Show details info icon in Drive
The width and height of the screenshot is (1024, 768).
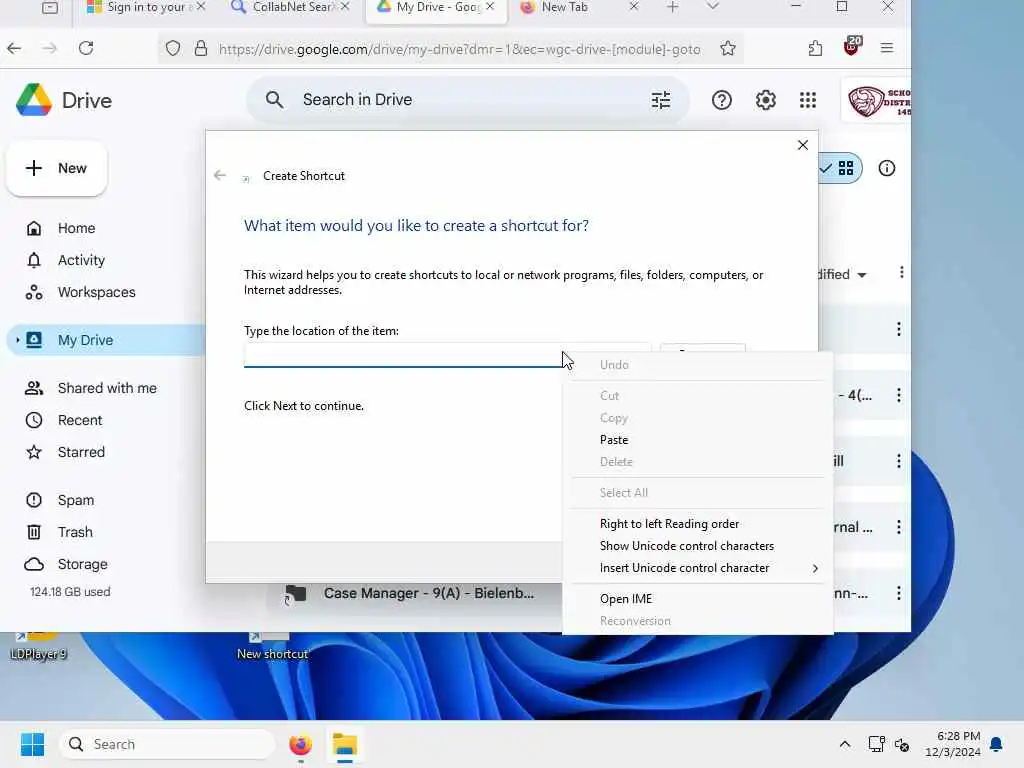coord(886,168)
